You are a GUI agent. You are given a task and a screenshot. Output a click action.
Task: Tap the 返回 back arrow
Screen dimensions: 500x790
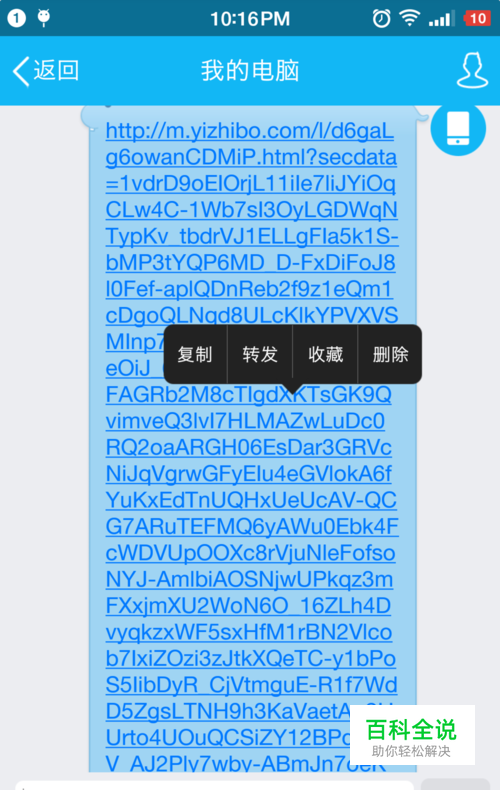click(21, 71)
